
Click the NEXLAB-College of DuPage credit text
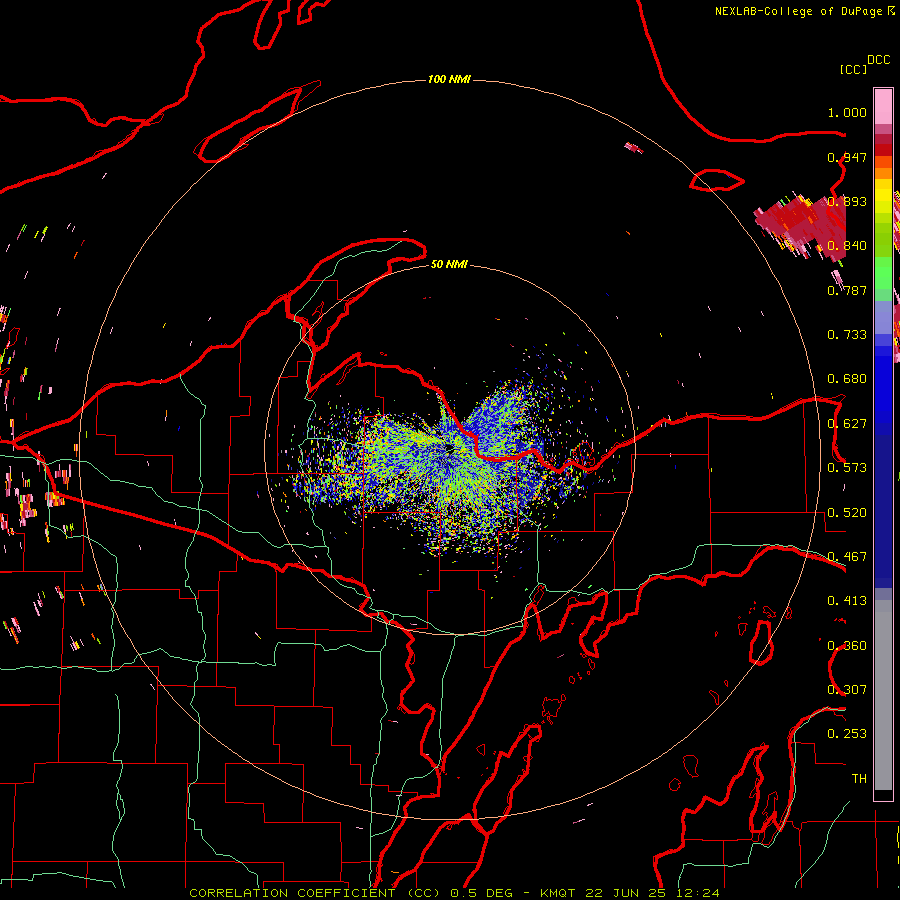[804, 11]
